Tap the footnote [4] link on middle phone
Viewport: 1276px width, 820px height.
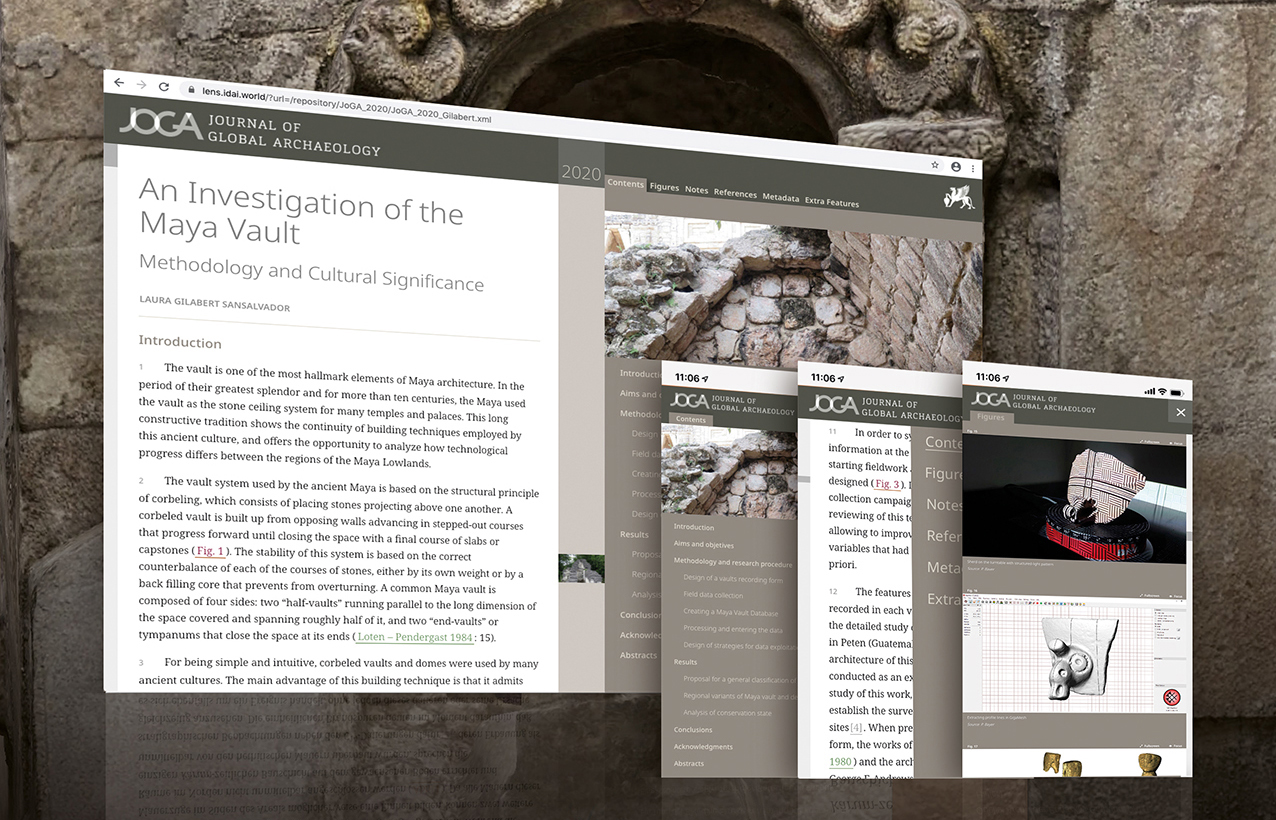[x=856, y=727]
